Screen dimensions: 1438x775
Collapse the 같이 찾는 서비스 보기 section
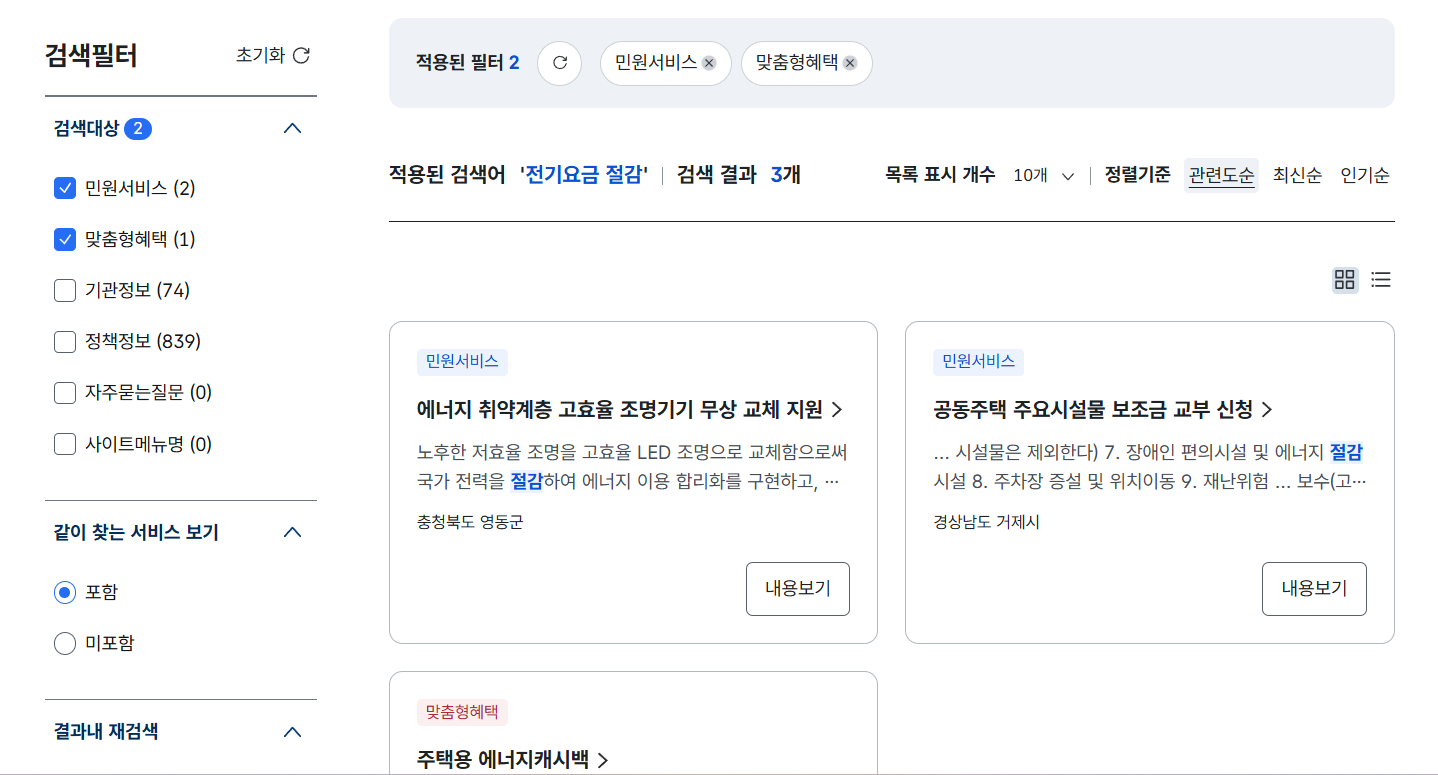point(292,532)
